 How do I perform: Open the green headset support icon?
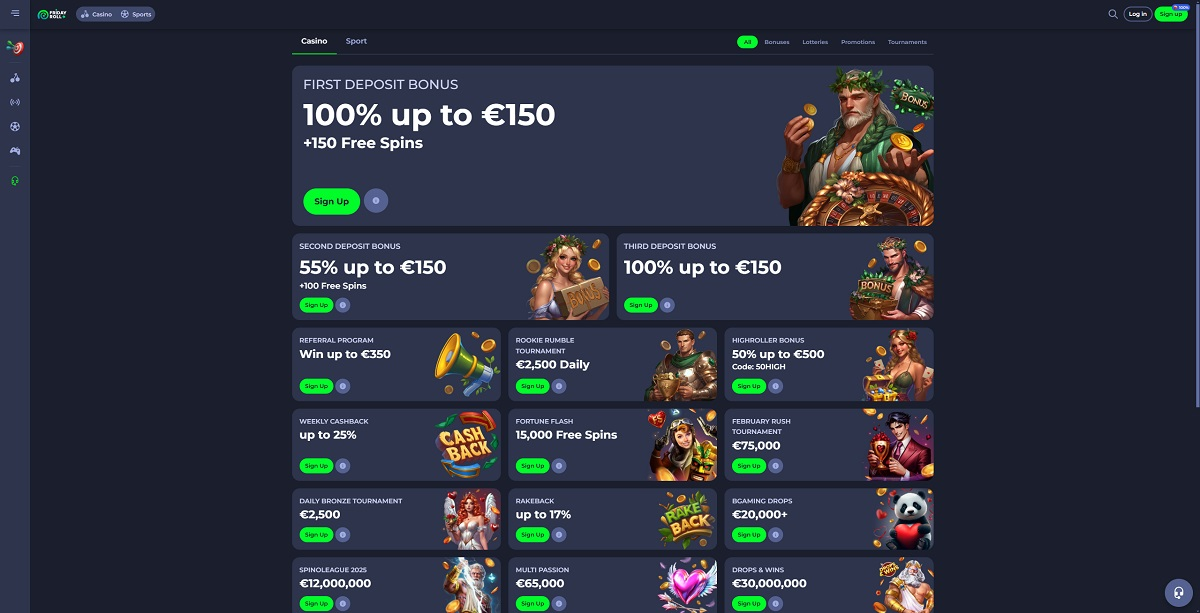[x=15, y=181]
